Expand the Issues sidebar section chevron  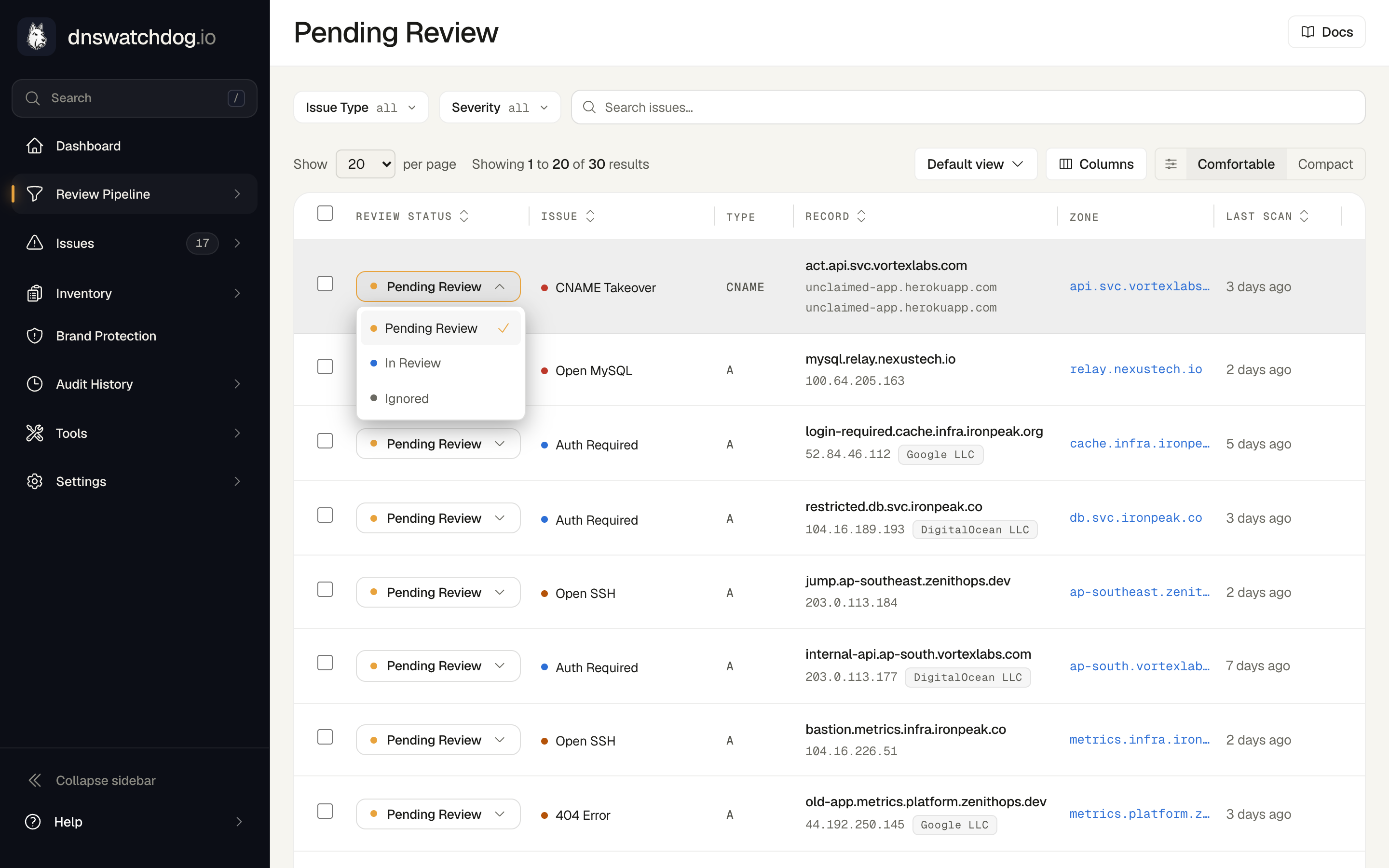(237, 243)
